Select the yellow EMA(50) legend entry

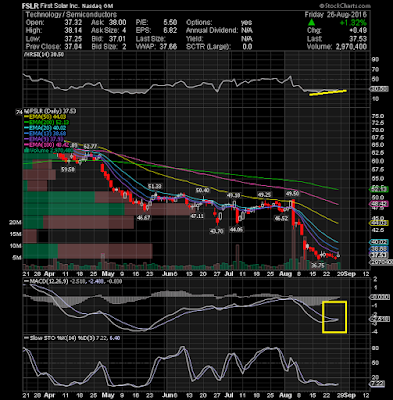tap(46, 117)
